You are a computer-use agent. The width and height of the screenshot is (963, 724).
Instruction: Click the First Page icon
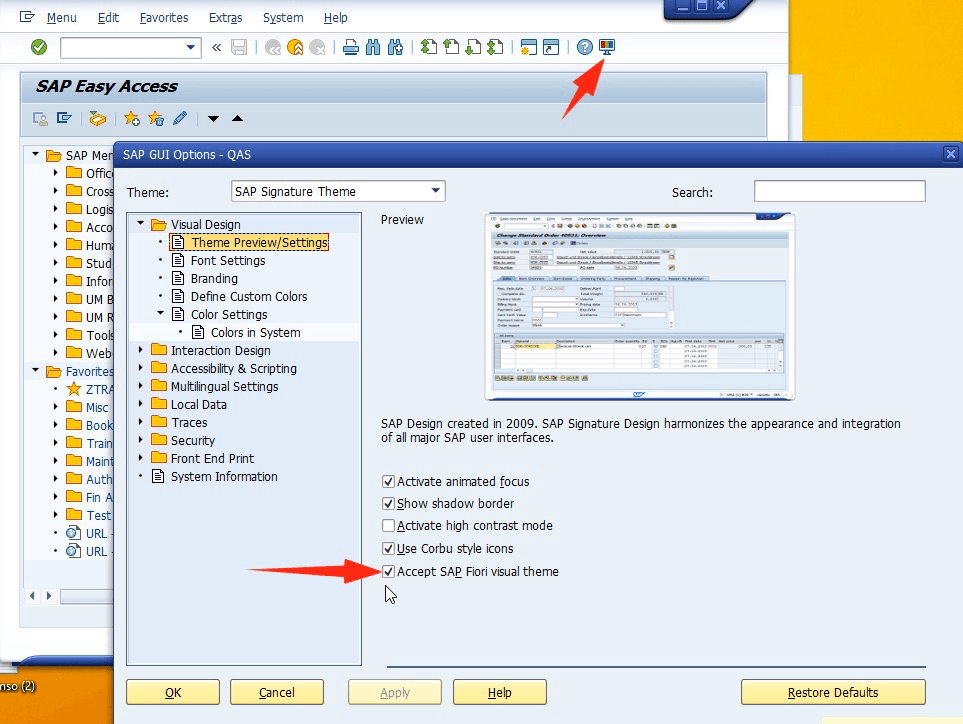pos(429,47)
